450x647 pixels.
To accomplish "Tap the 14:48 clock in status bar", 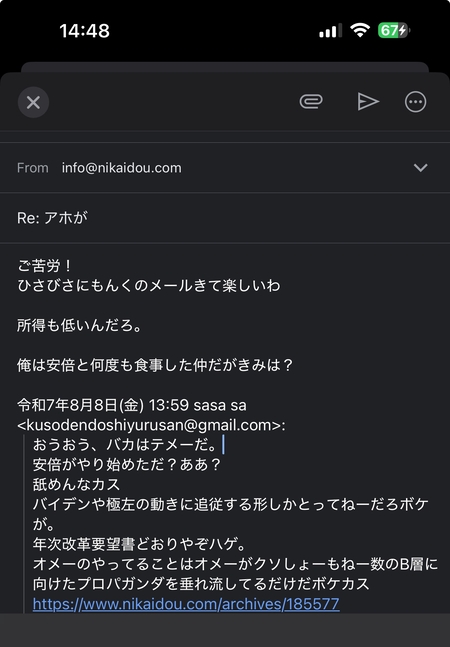I will 85,31.
